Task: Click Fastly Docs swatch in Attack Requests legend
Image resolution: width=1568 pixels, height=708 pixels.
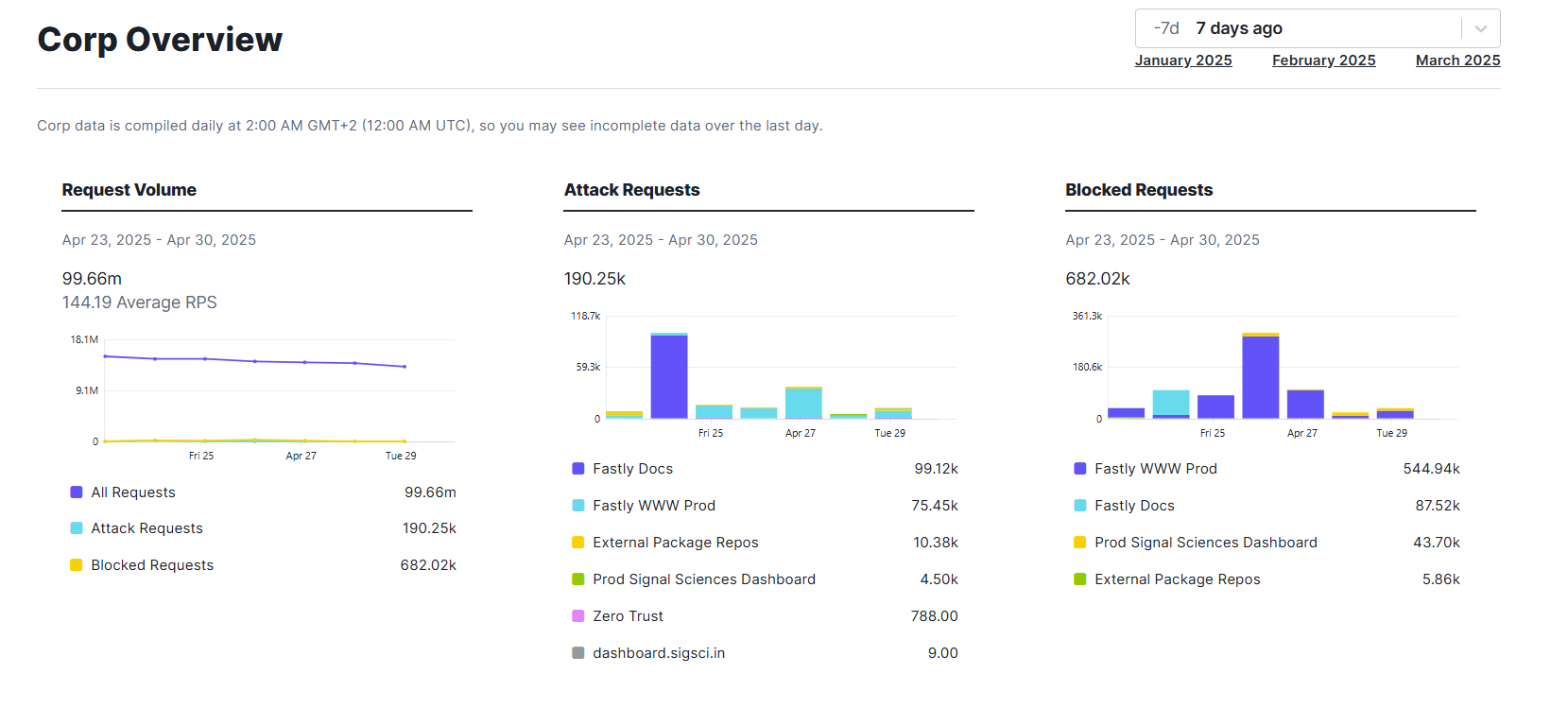Action: pyautogui.click(x=578, y=469)
